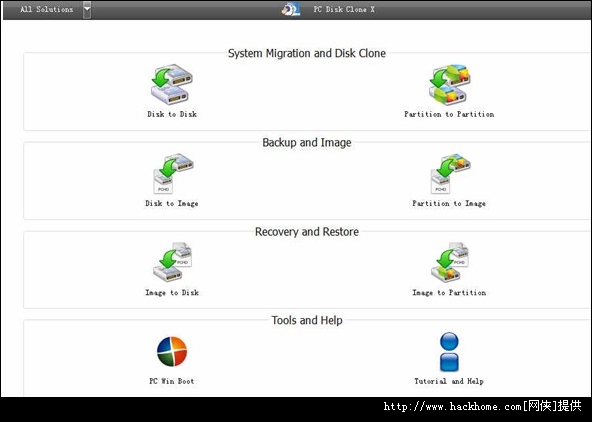Viewport: 592px width, 422px height.
Task: Select the Disk to Image text label
Action: pos(172,203)
